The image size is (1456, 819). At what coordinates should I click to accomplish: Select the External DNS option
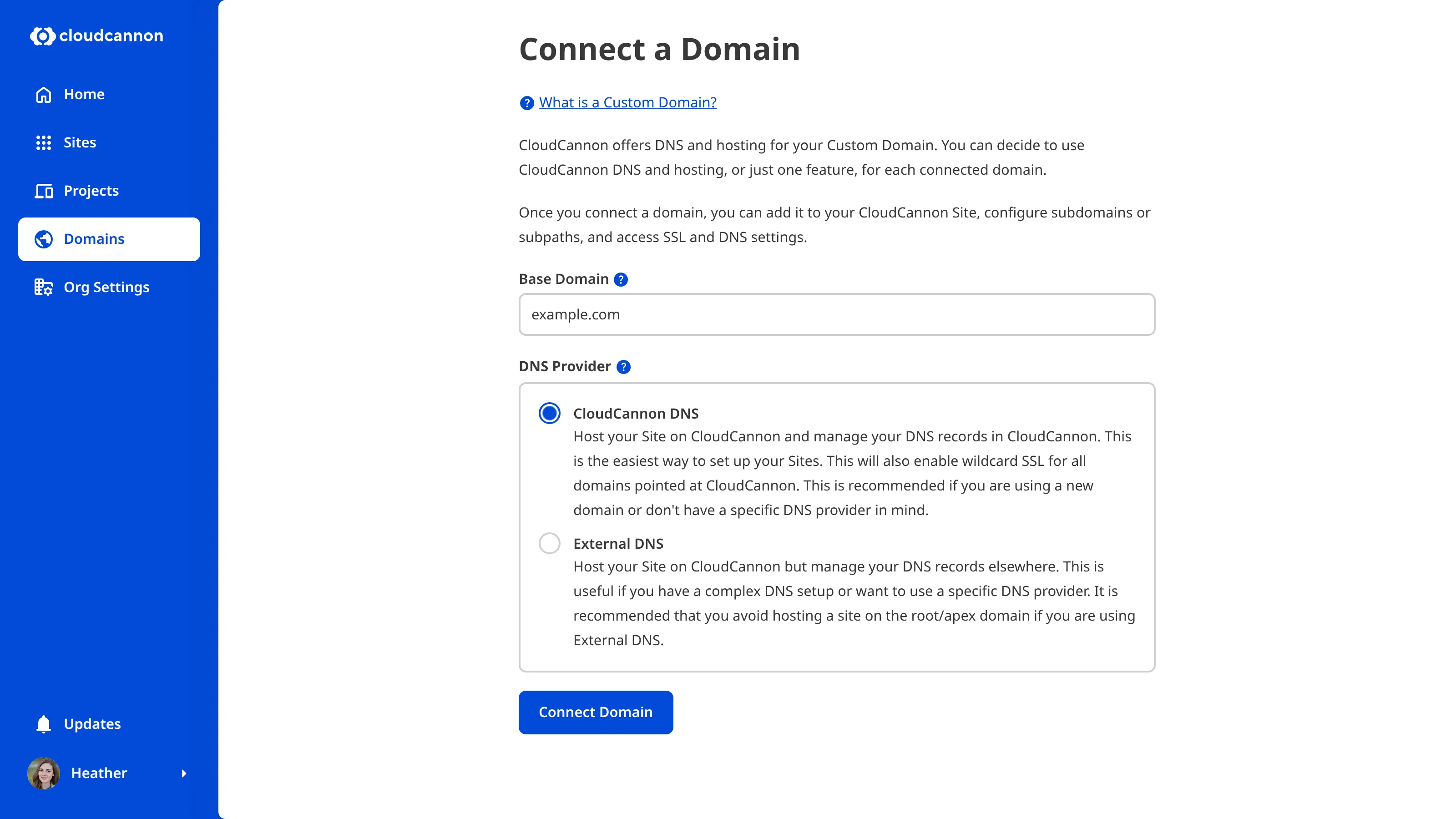(549, 543)
